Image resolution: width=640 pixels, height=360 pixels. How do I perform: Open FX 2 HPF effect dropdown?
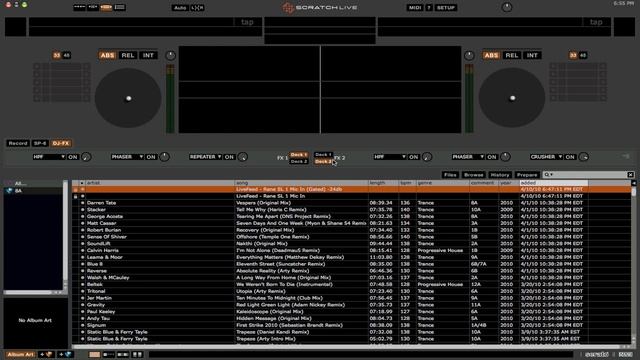coord(390,157)
